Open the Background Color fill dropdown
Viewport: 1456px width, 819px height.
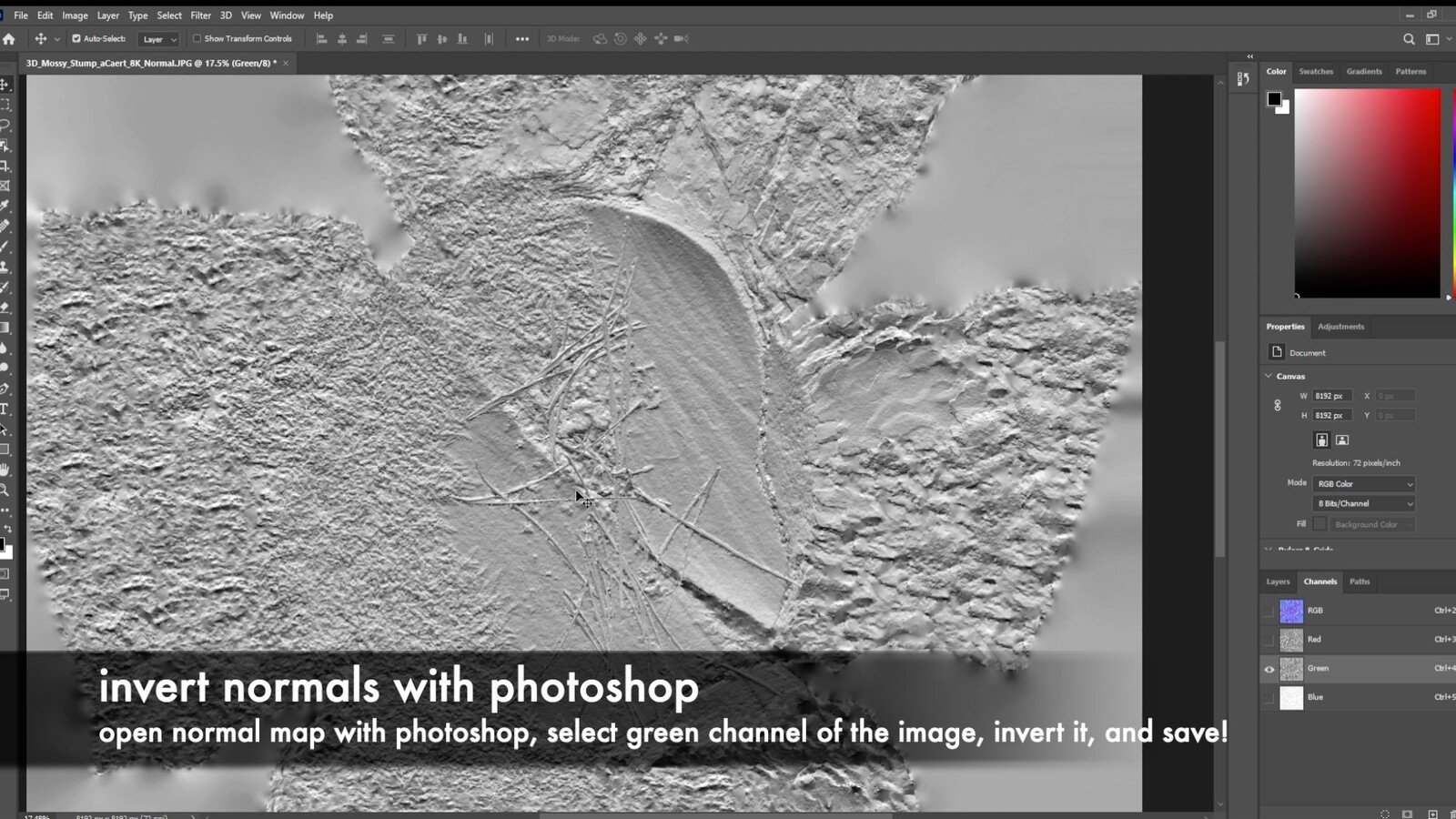point(1372,524)
